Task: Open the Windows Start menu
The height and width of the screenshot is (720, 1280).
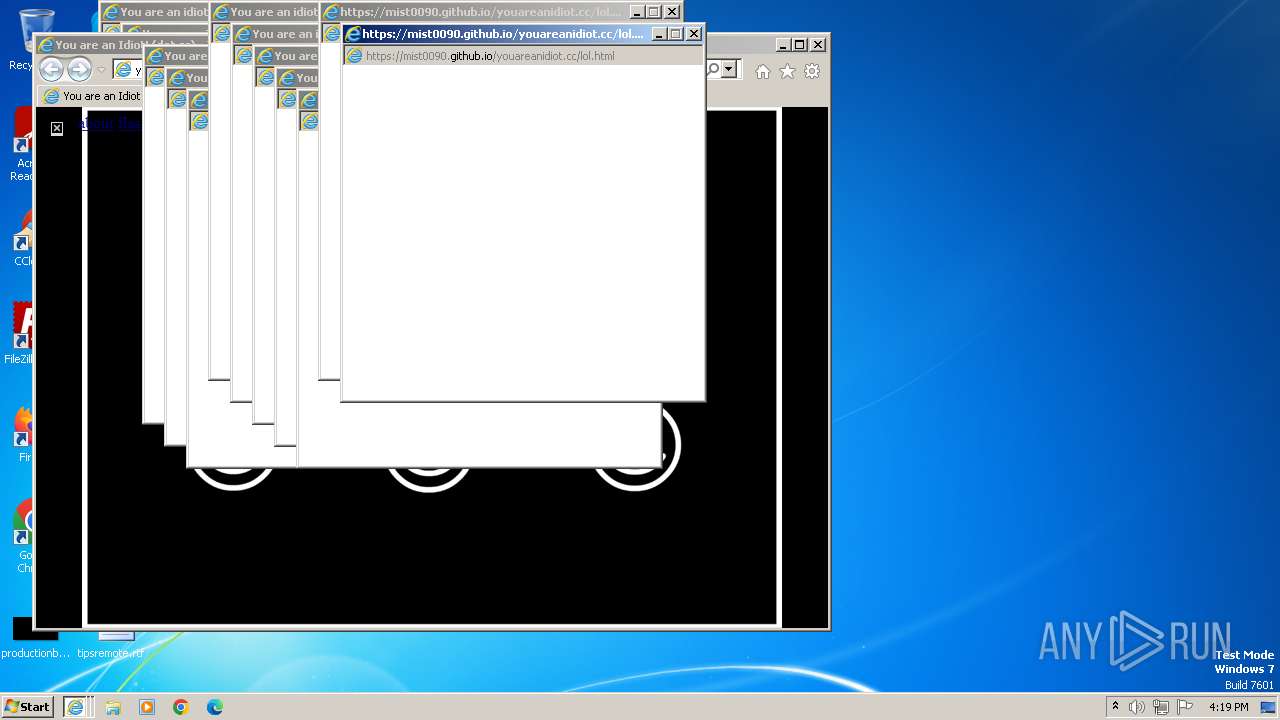Action: coord(28,707)
